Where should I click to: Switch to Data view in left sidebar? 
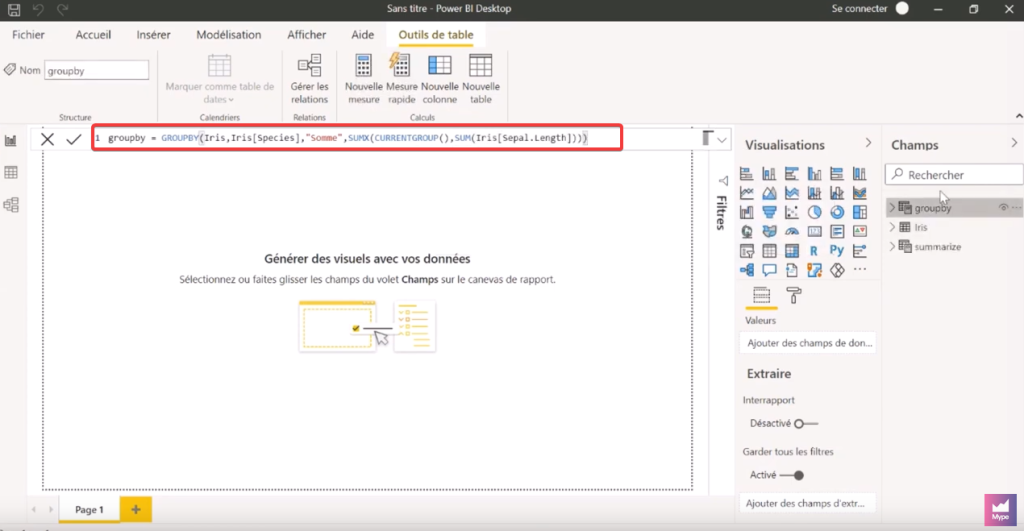tap(11, 172)
